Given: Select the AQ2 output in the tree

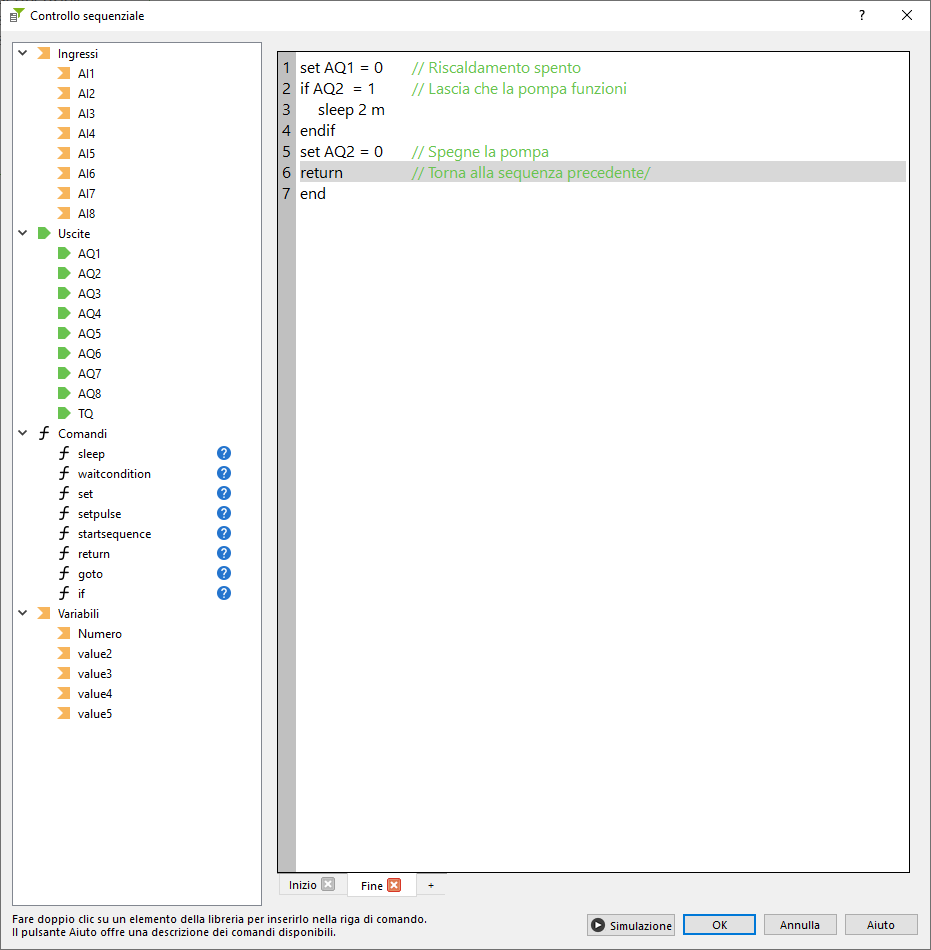Looking at the screenshot, I should point(89,273).
